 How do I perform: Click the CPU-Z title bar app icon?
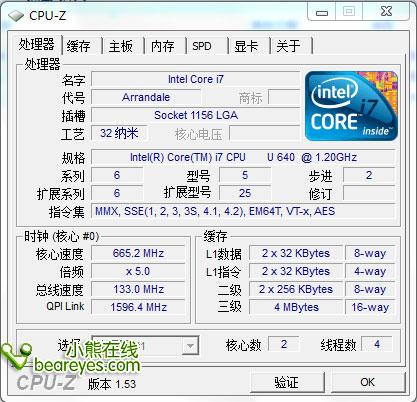coord(16,16)
